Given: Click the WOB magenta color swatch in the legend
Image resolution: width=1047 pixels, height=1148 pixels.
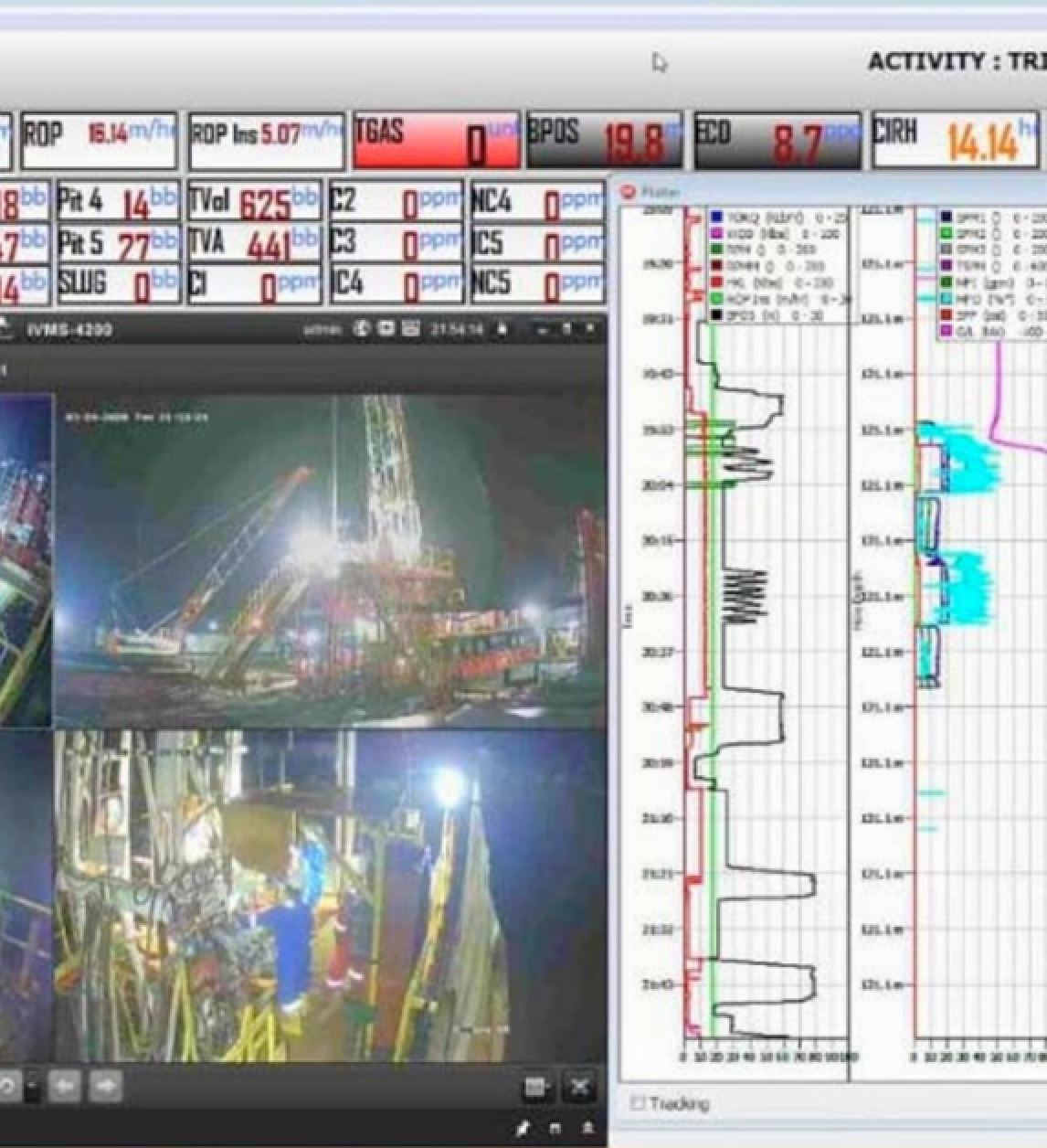Looking at the screenshot, I should click(x=716, y=234).
